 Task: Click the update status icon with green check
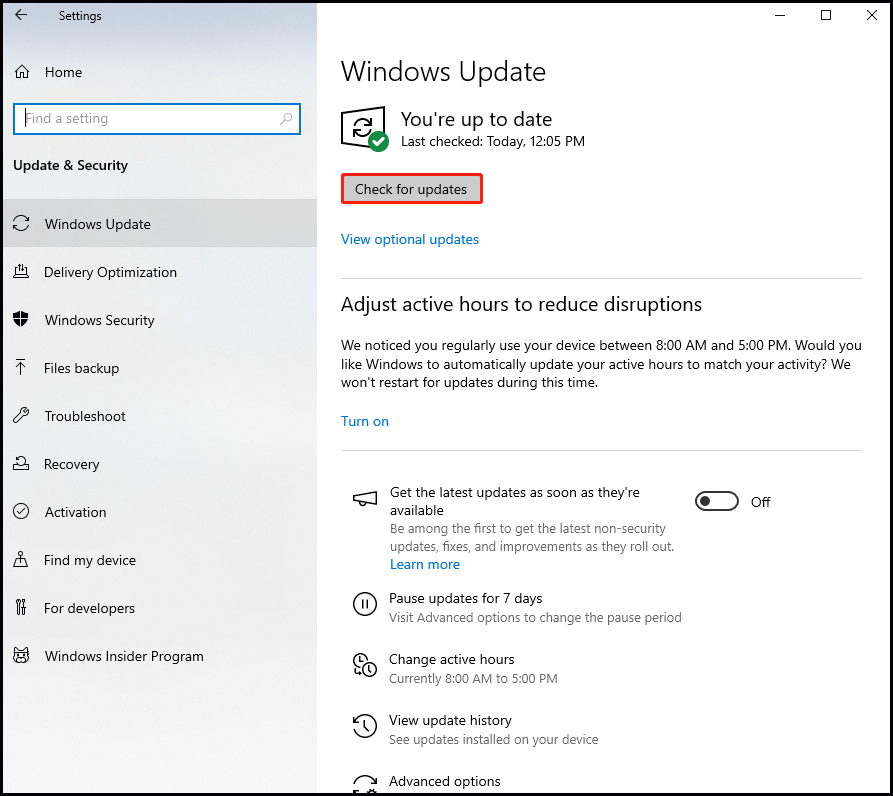pyautogui.click(x=364, y=129)
